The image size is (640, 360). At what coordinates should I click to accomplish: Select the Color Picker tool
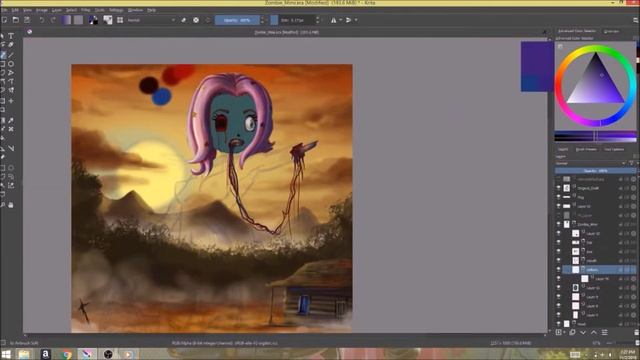click(11, 120)
